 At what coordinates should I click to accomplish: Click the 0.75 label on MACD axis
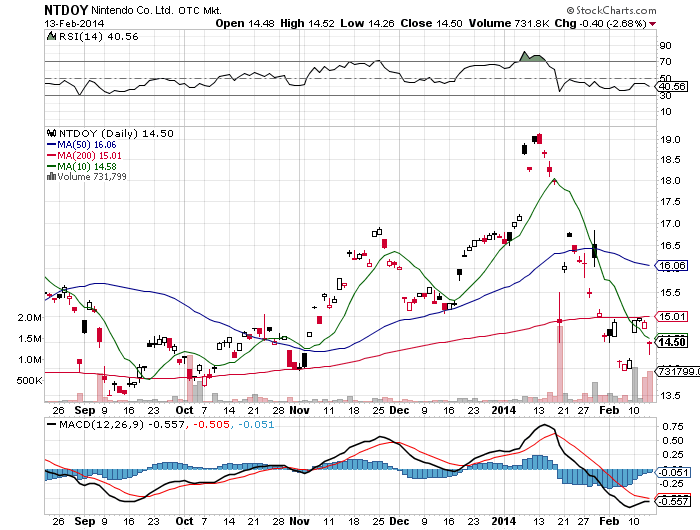(x=673, y=427)
